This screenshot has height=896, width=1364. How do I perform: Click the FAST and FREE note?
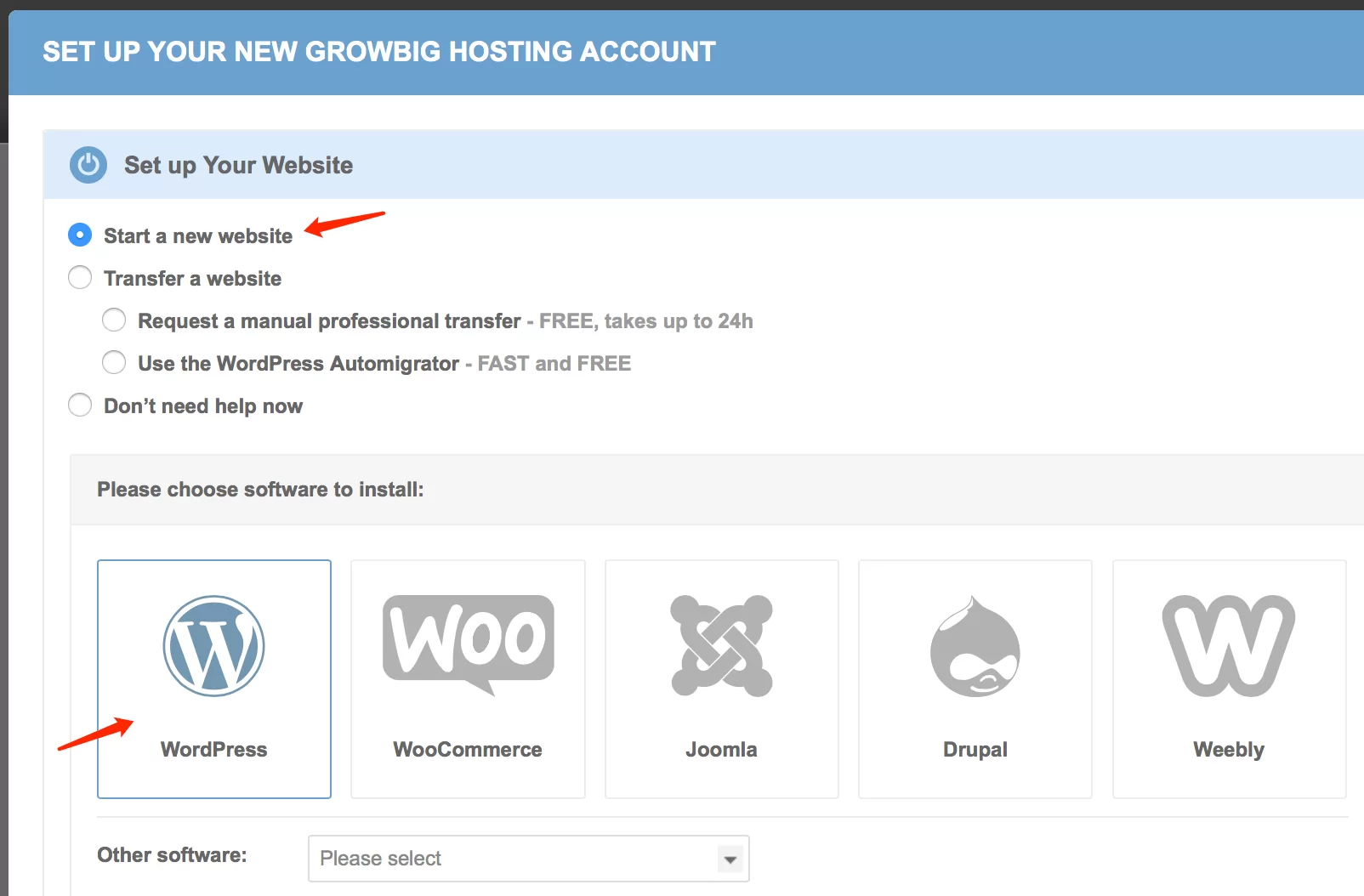click(x=554, y=364)
